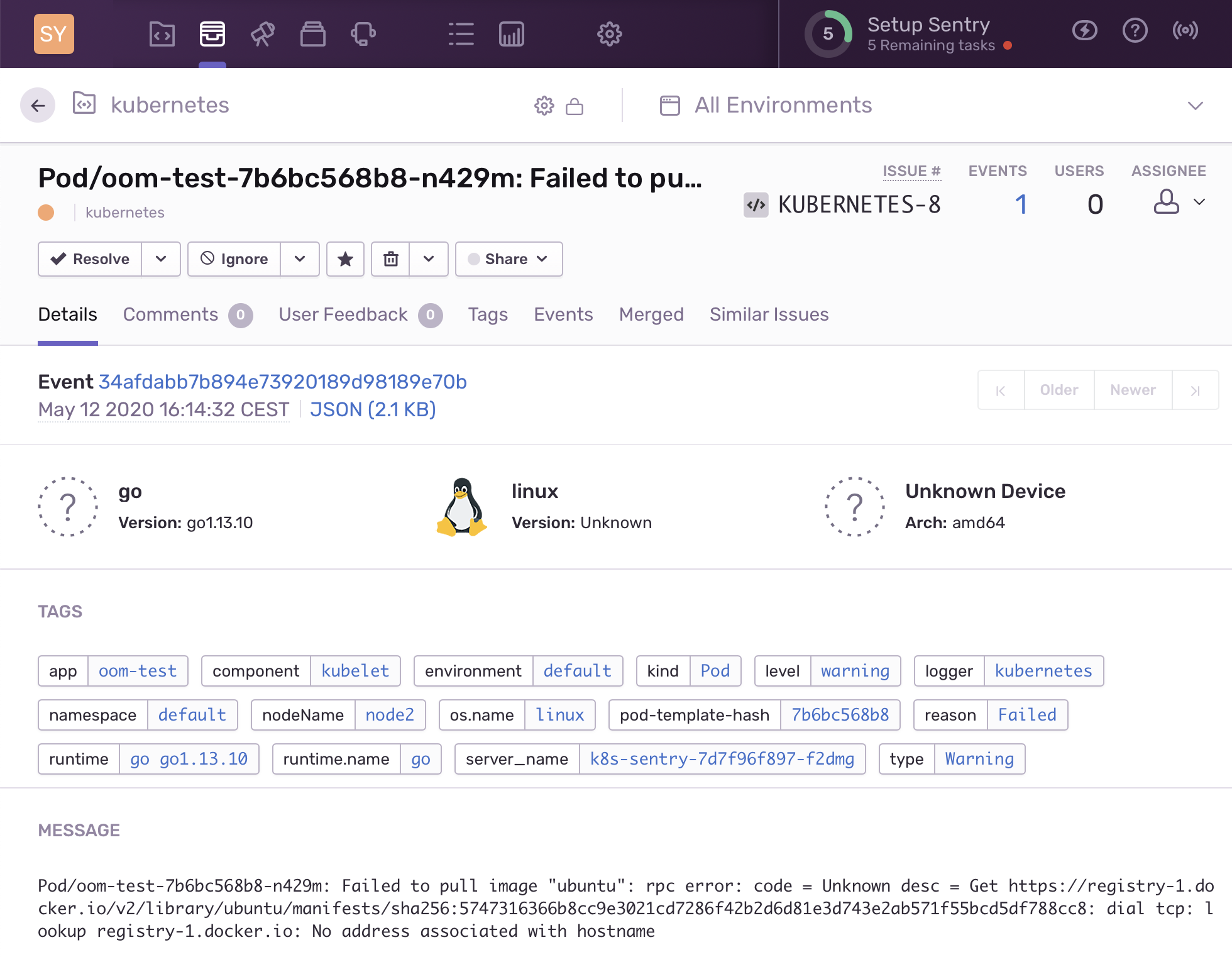Screen dimensions: 1232x957
Task: Switch to the Similar Issues tab
Action: click(x=769, y=314)
